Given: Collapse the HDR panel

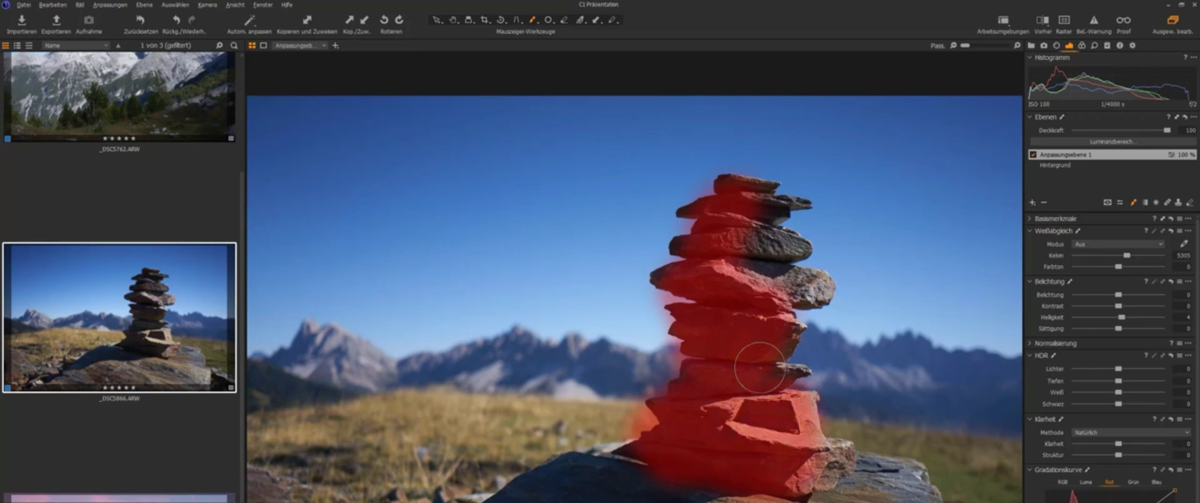Looking at the screenshot, I should point(1030,355).
